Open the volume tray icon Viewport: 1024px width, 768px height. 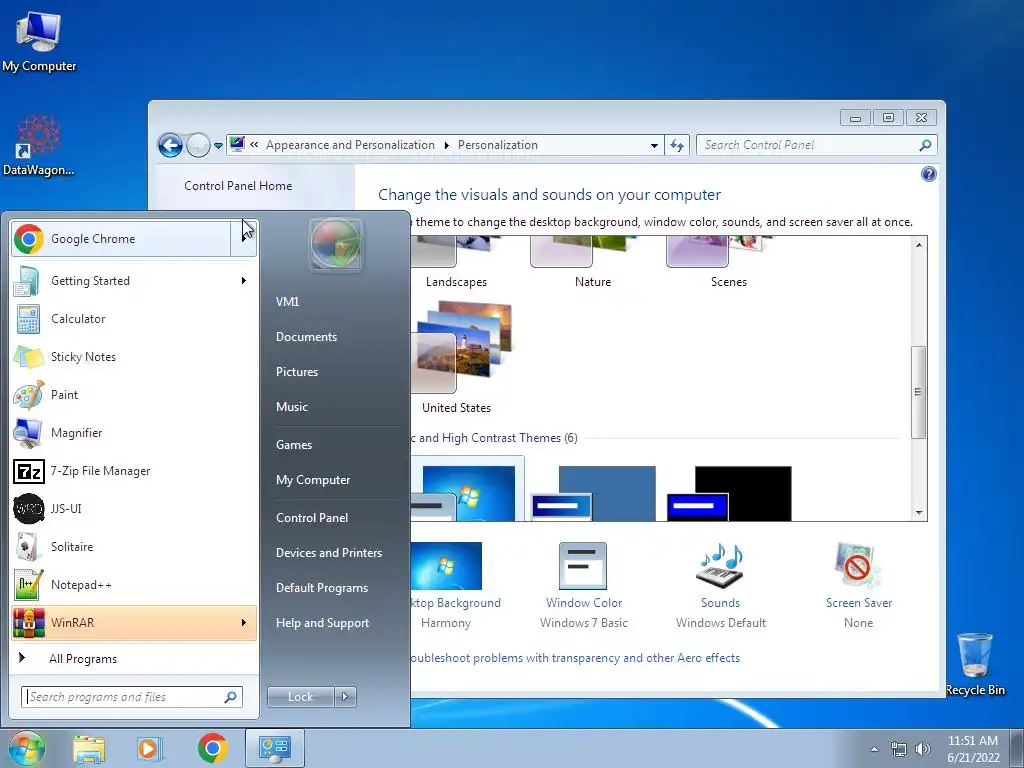(923, 750)
